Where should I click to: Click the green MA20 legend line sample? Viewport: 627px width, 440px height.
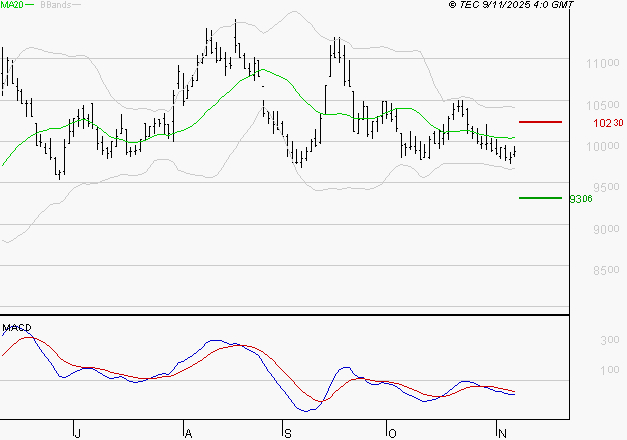point(30,5)
